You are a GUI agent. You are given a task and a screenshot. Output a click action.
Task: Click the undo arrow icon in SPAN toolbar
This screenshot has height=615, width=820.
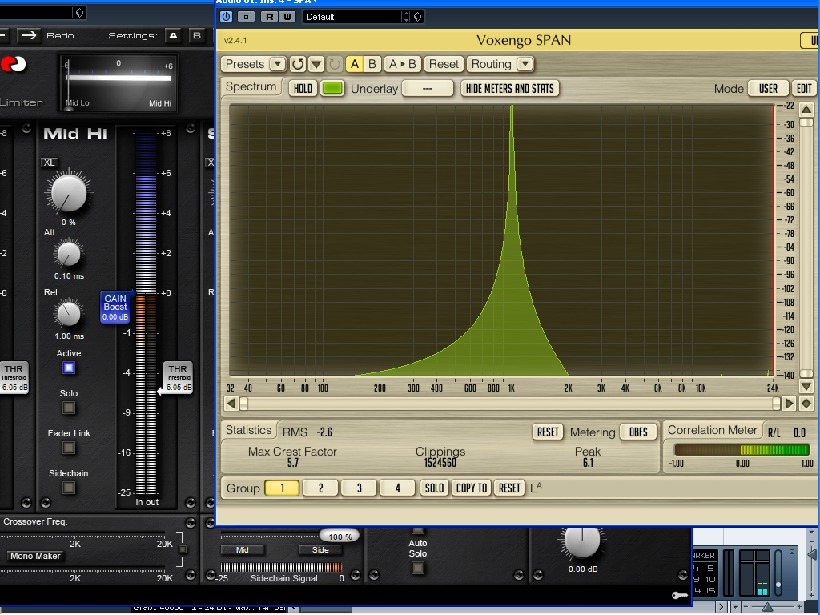(x=298, y=64)
